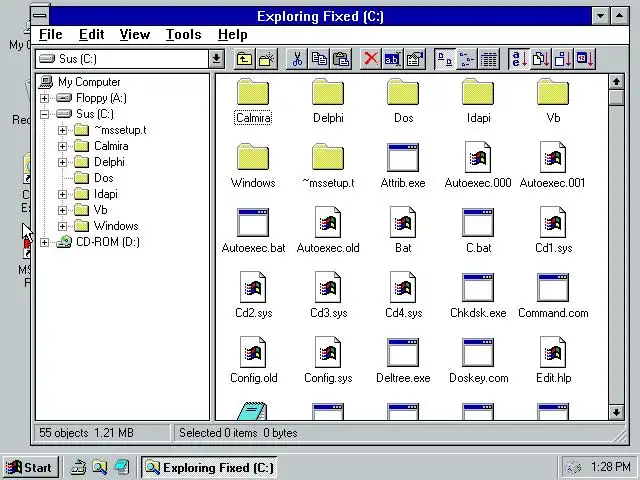Switch to large icons view
This screenshot has width=640, height=480.
pyautogui.click(x=444, y=59)
